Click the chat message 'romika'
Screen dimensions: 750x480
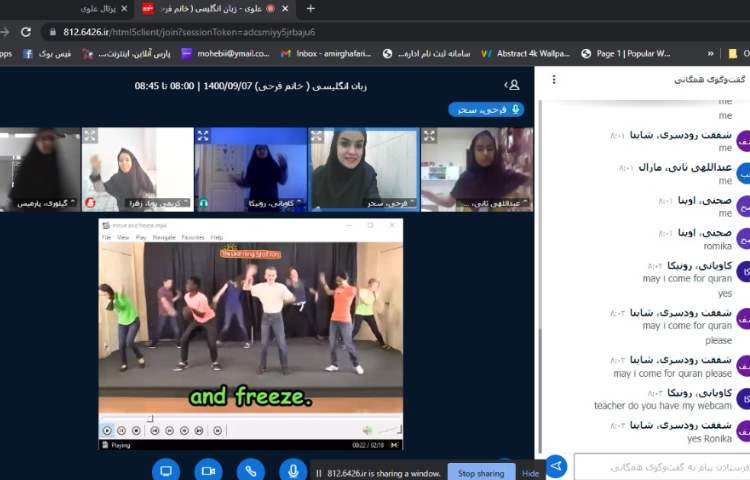coord(717,246)
